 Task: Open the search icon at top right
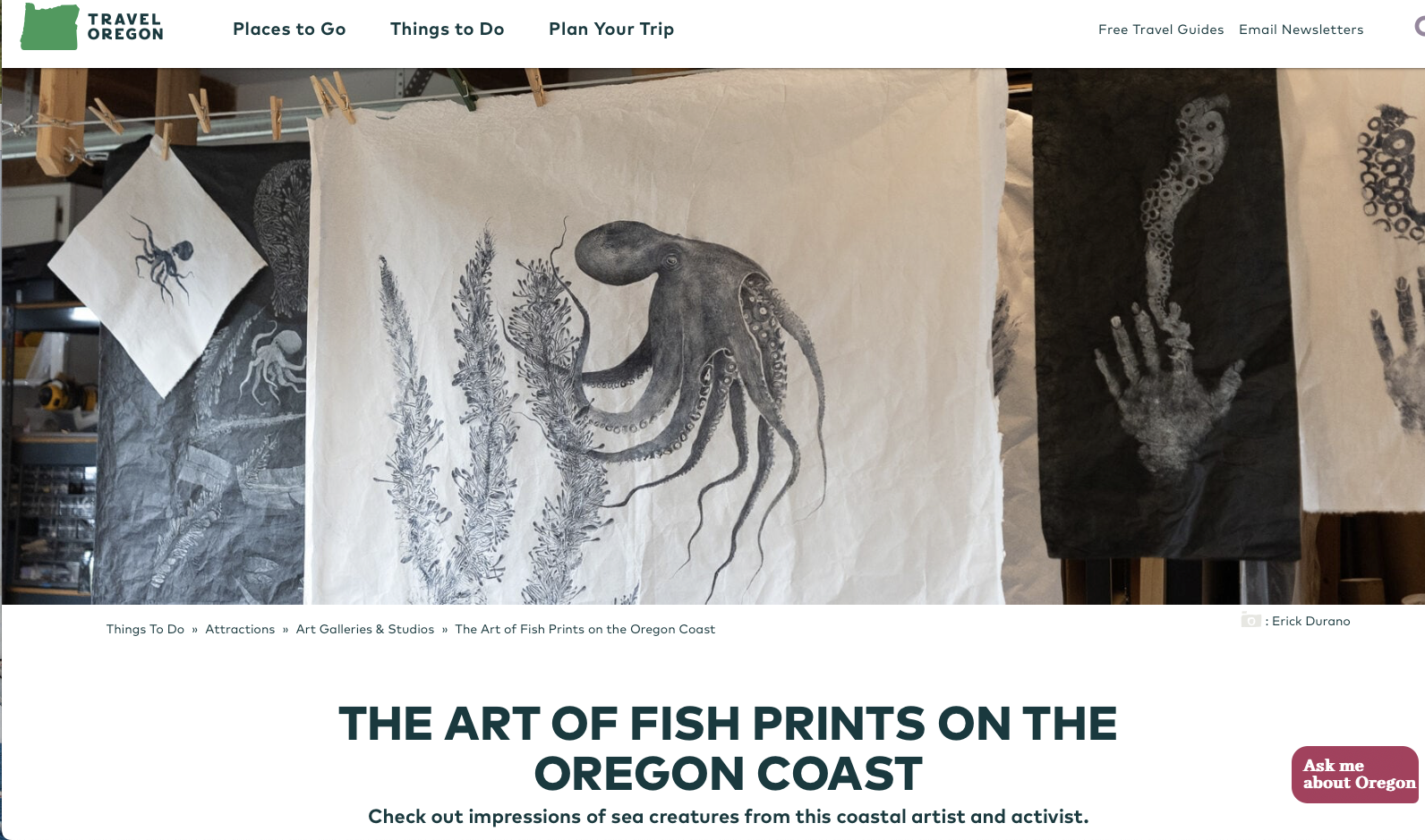(1420, 27)
